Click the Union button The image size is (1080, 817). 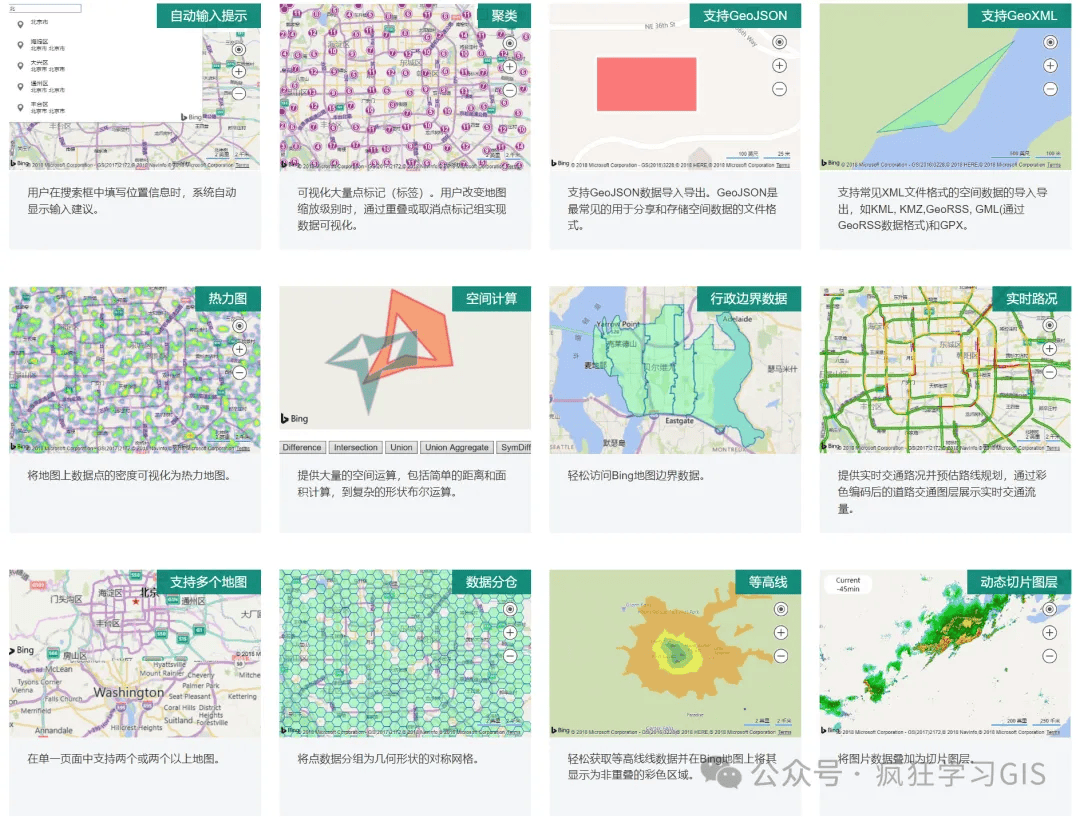click(x=401, y=448)
